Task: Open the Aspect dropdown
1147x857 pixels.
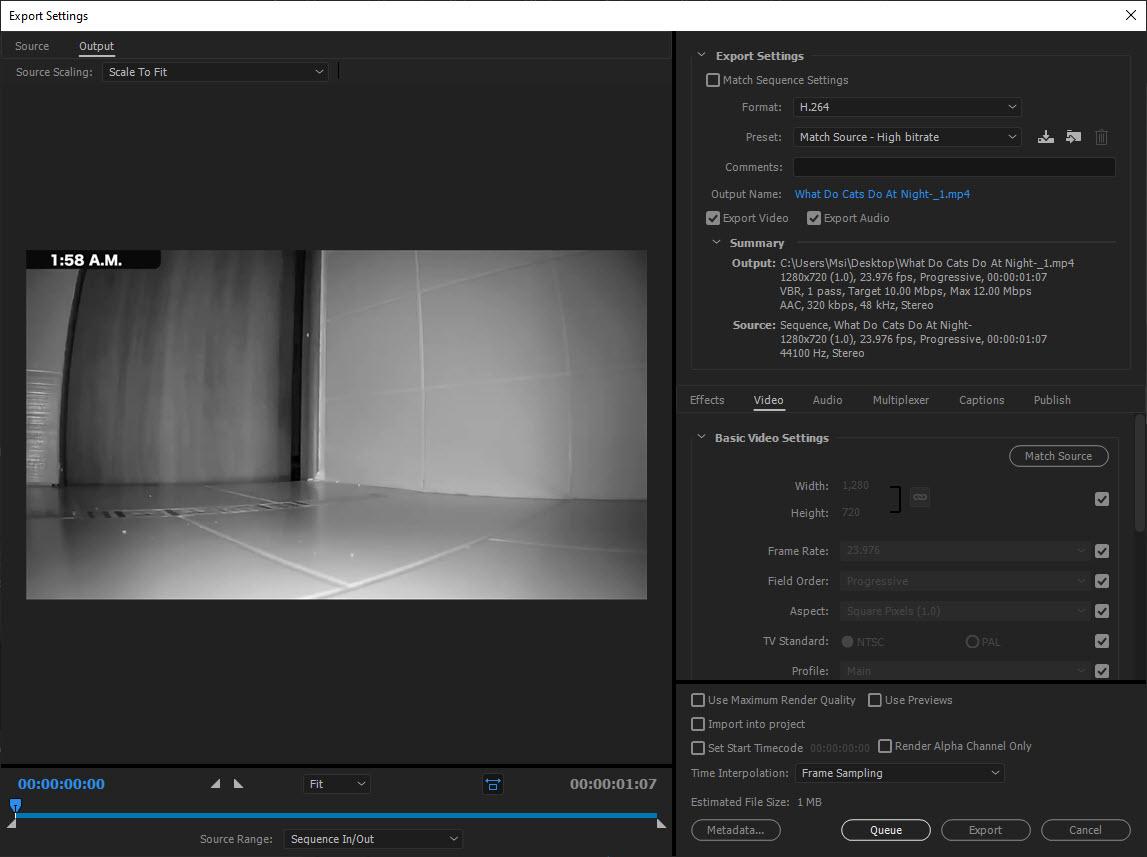Action: tap(965, 611)
